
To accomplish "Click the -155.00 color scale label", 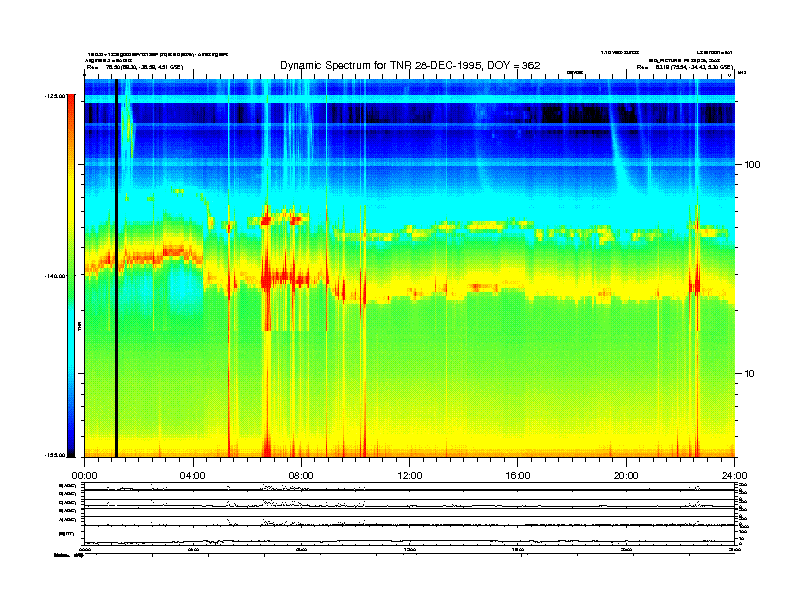I will point(54,455).
